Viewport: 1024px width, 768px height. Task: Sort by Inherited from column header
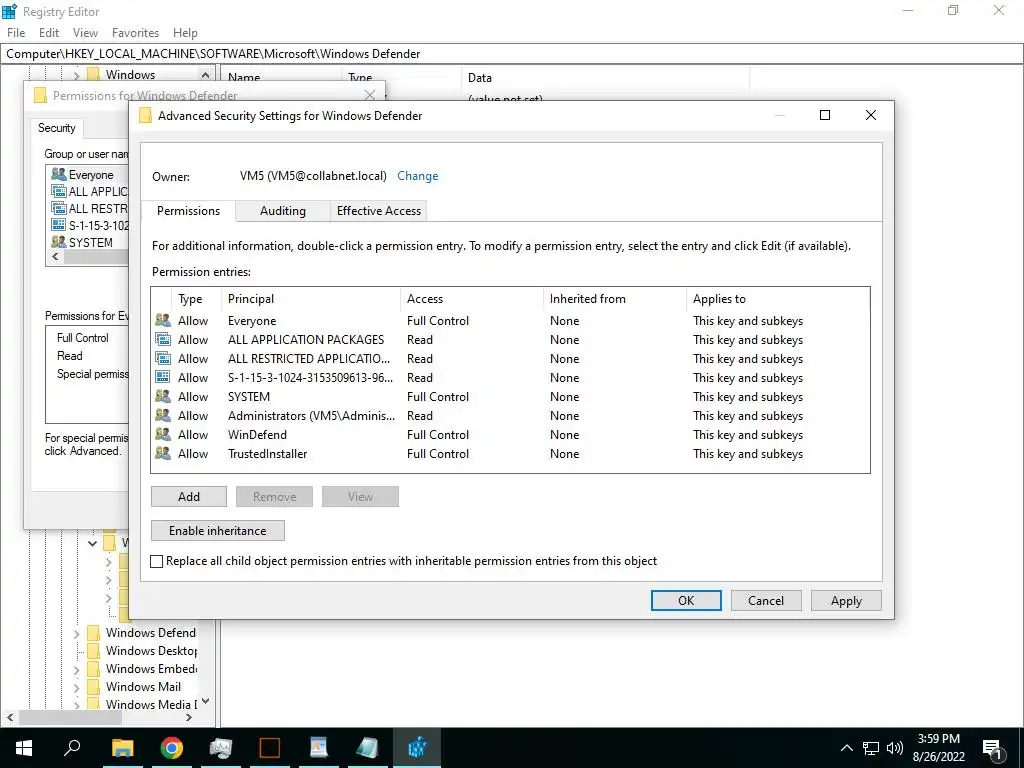coord(615,298)
